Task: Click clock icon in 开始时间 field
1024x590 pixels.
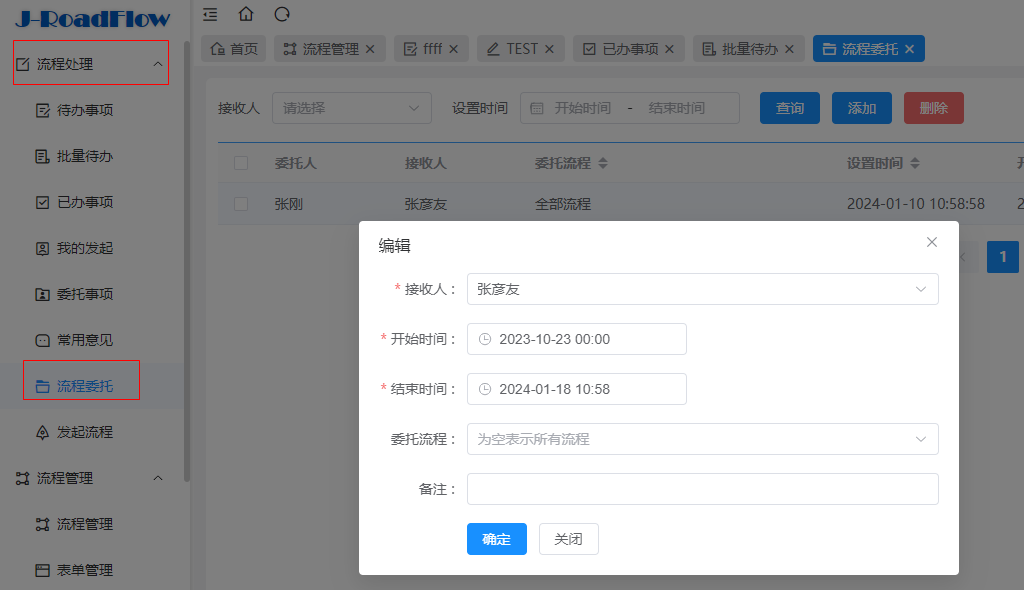Action: point(485,339)
